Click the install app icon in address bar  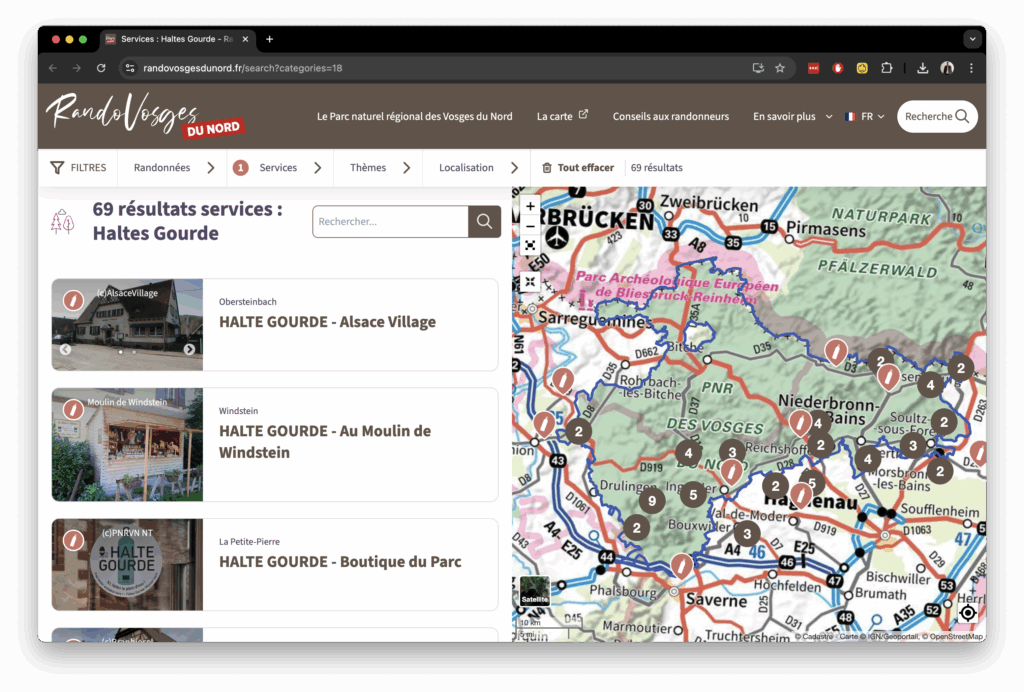click(x=758, y=68)
